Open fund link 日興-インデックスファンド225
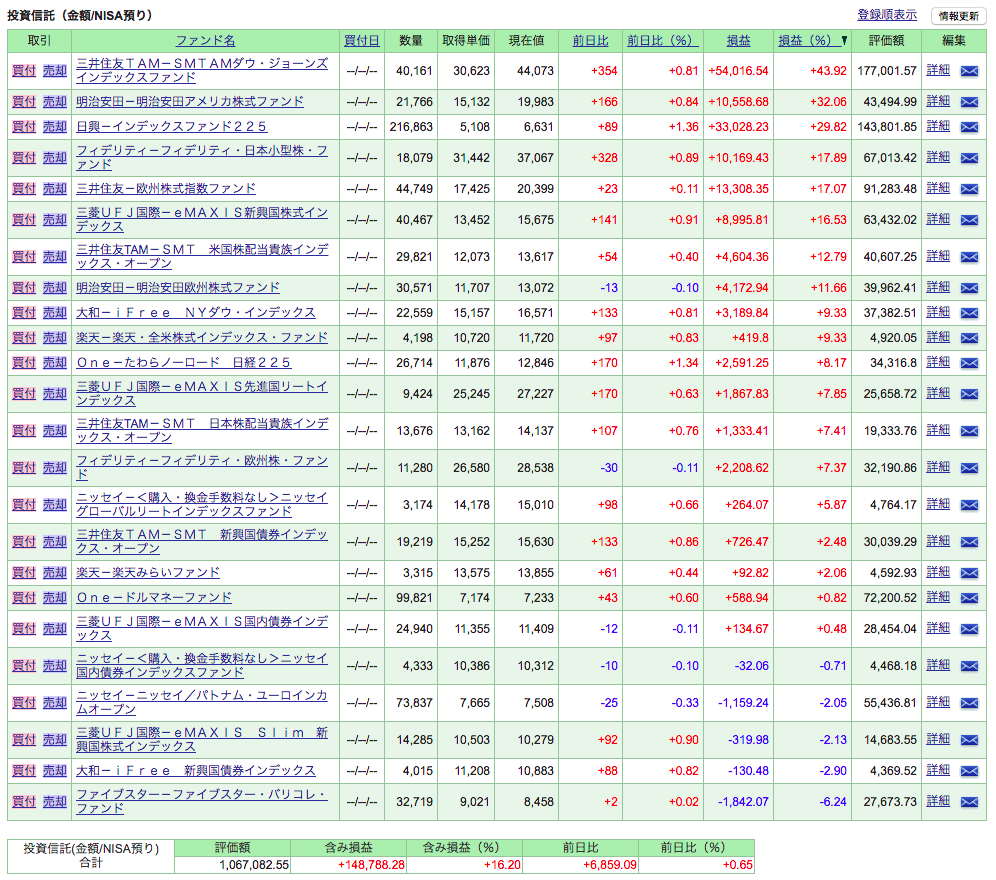This screenshot has width=996, height=880. click(x=172, y=126)
